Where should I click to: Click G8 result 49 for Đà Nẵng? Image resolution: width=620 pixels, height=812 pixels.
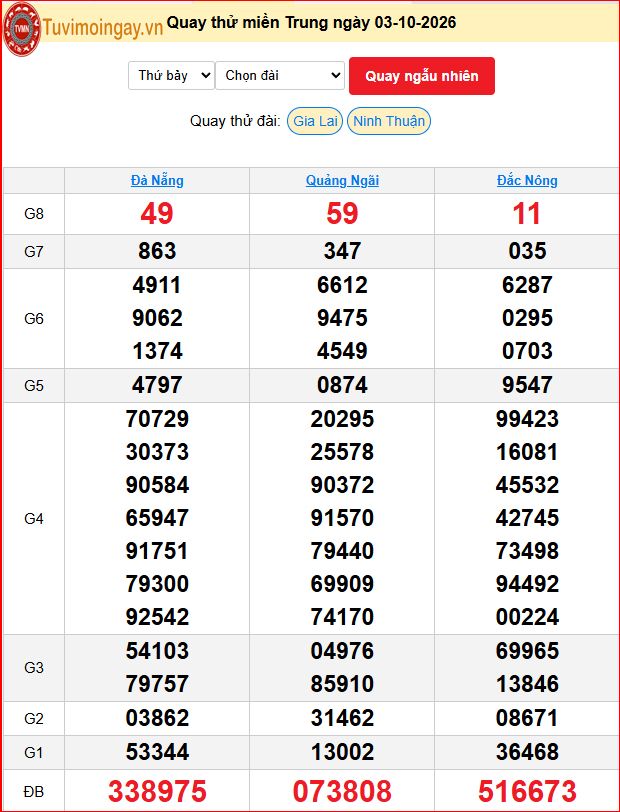pos(157,213)
